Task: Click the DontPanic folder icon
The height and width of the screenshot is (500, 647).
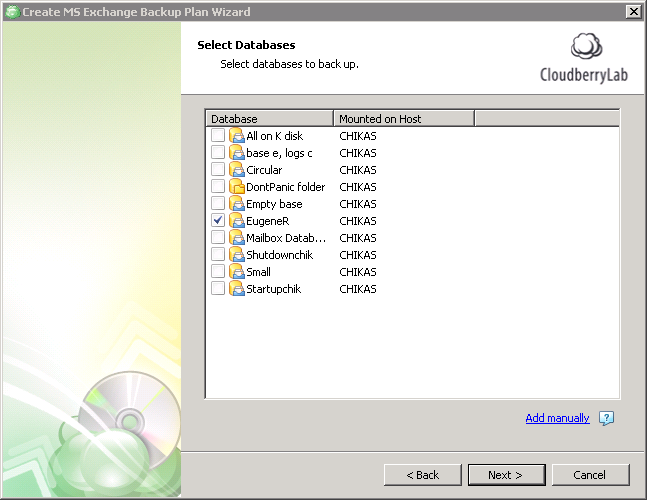Action: coord(237,186)
